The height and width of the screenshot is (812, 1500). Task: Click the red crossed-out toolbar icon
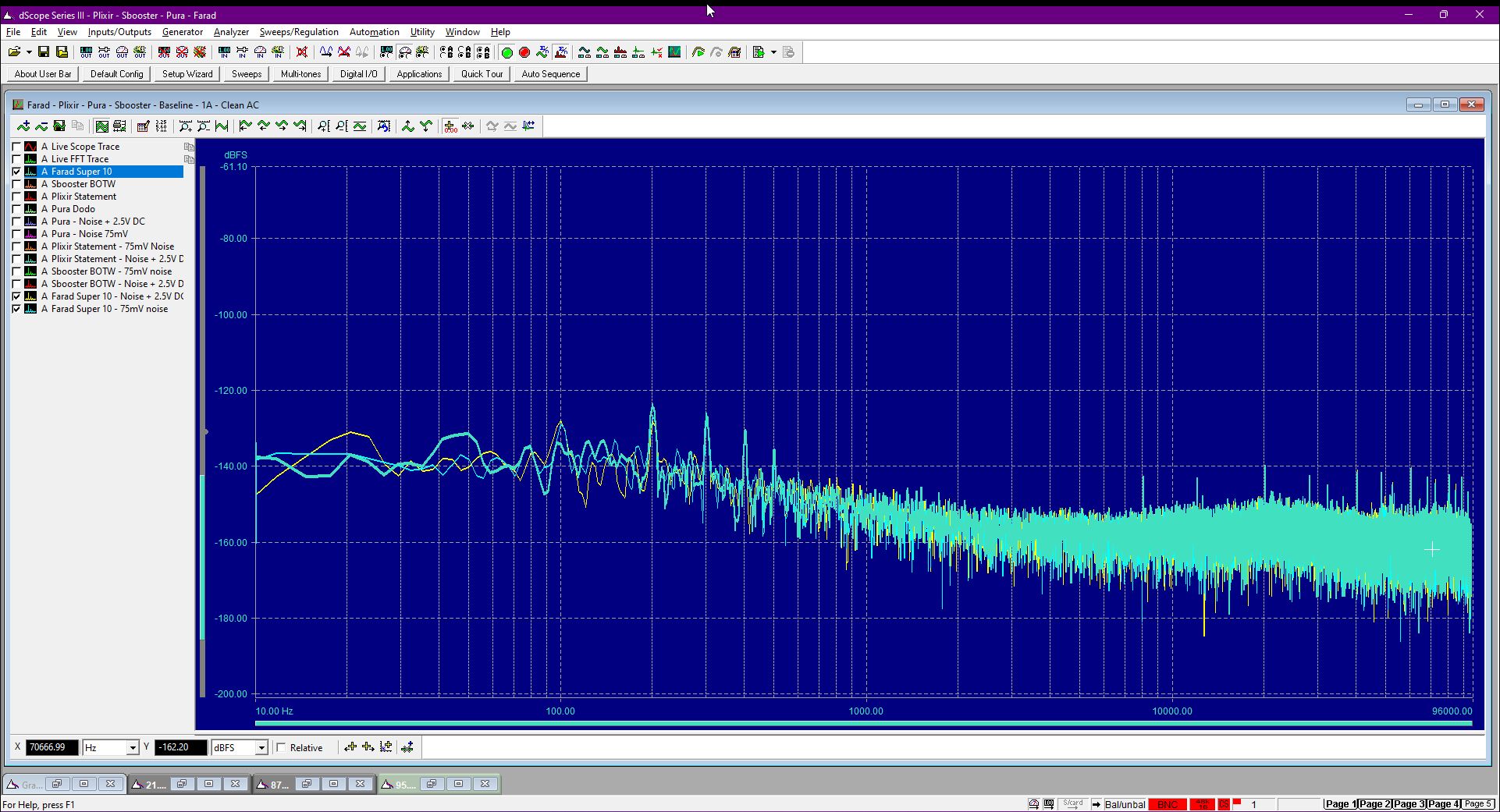click(x=302, y=52)
